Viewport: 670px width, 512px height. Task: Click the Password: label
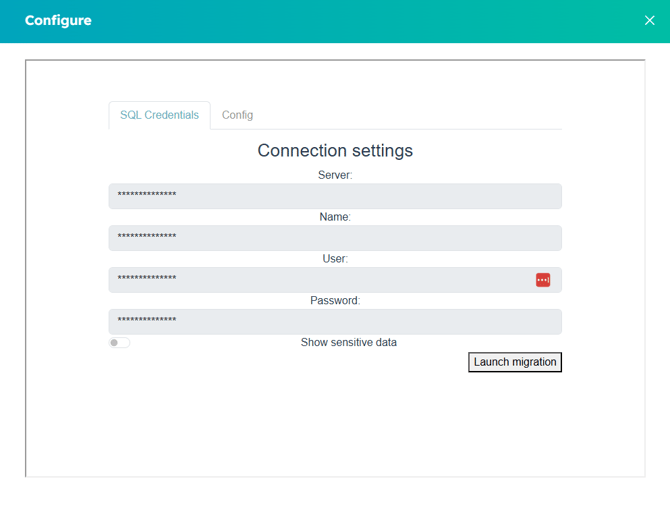(335, 300)
